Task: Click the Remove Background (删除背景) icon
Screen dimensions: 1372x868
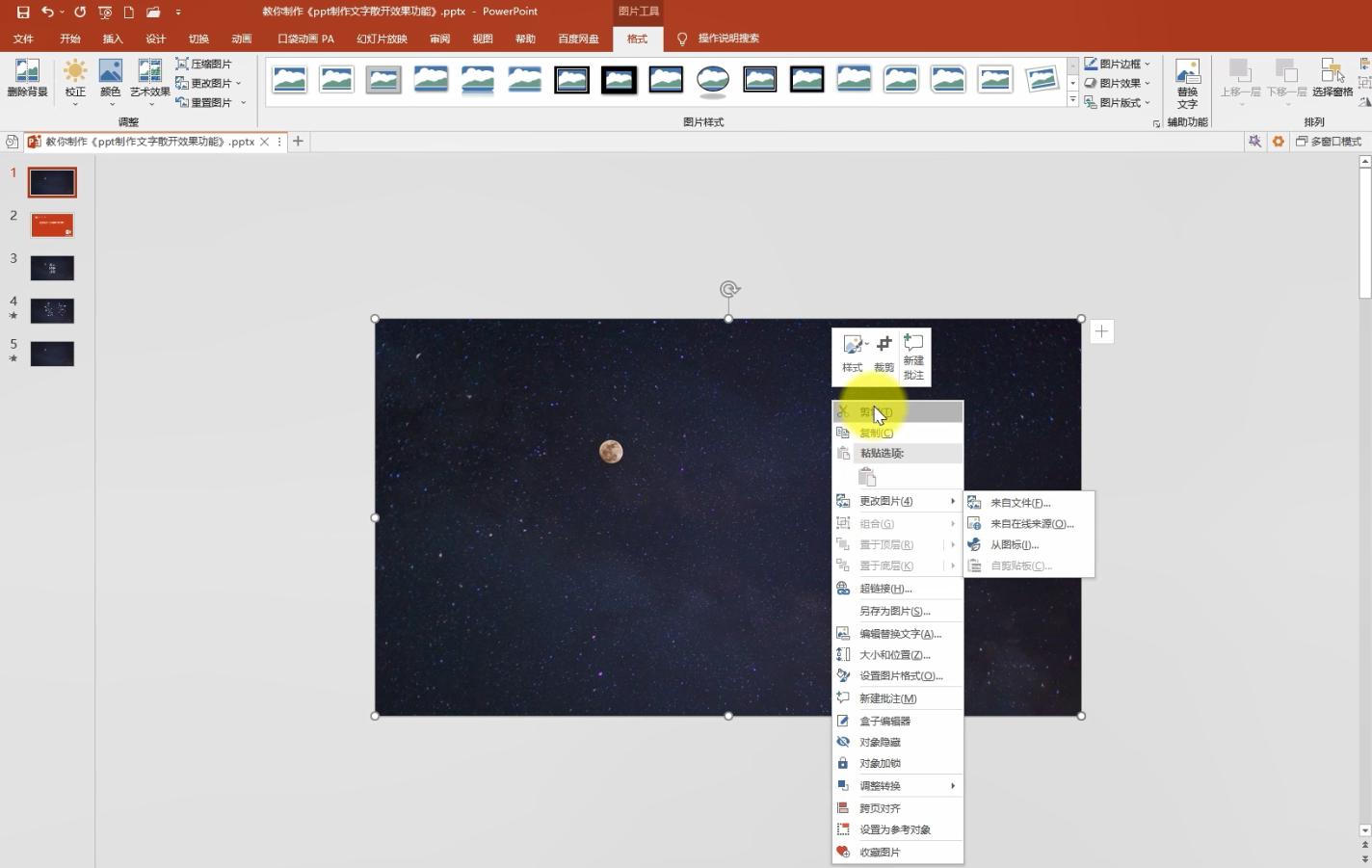Action: point(27,77)
